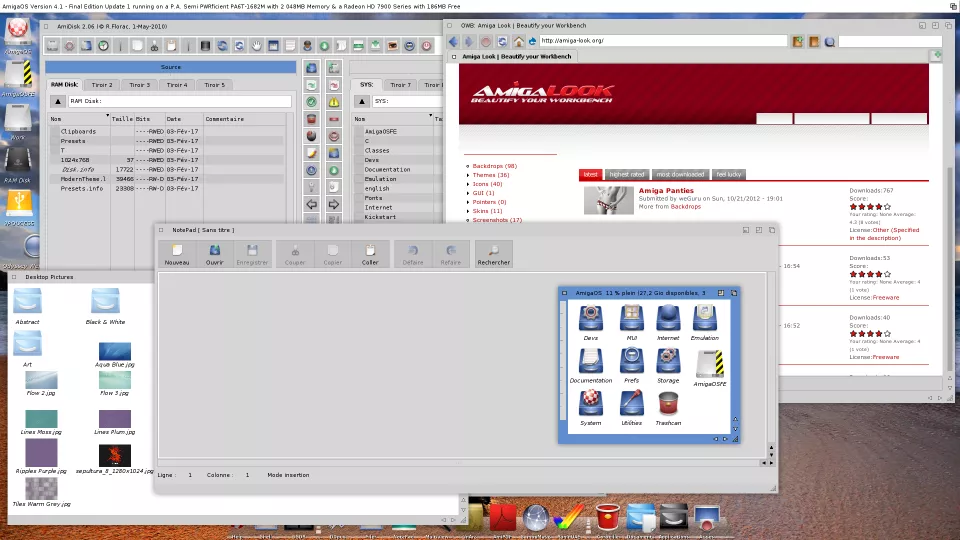Click the browser Home icon
960x540 pixels.
click(518, 42)
